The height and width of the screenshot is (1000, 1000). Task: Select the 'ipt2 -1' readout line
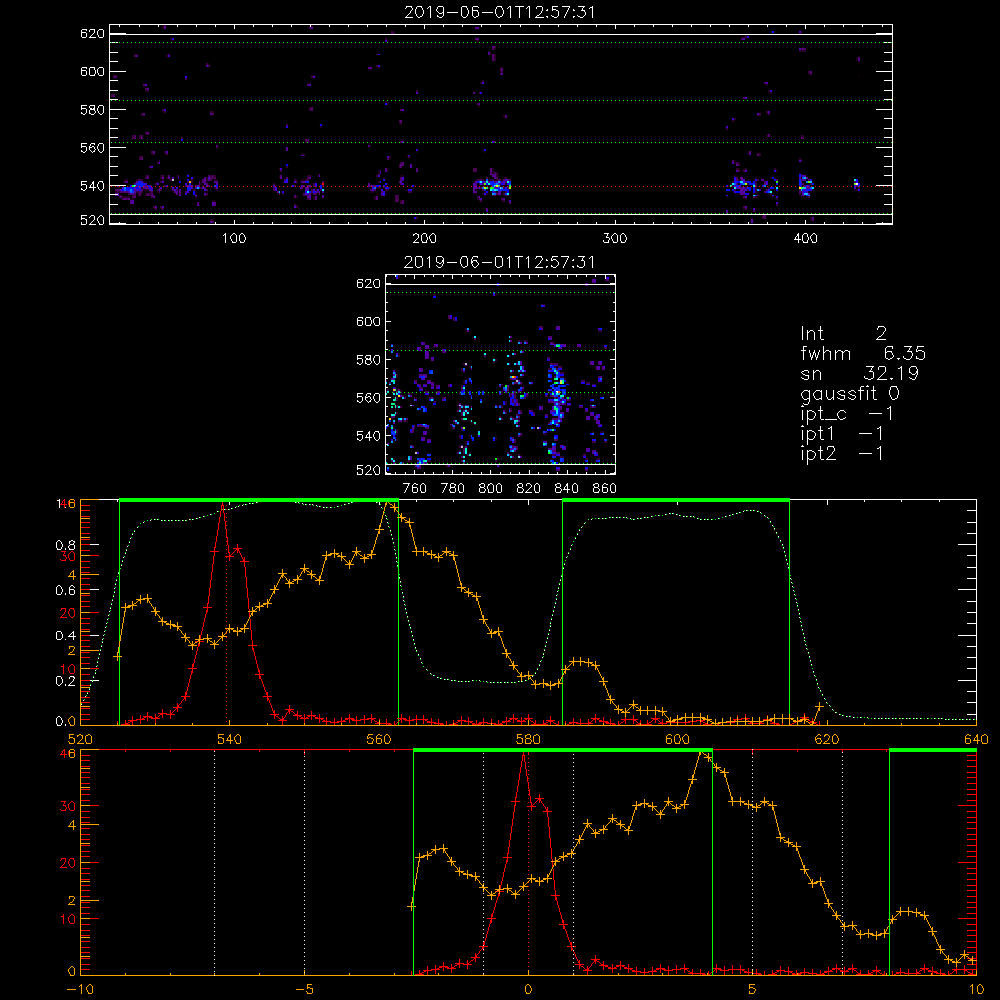click(x=842, y=453)
